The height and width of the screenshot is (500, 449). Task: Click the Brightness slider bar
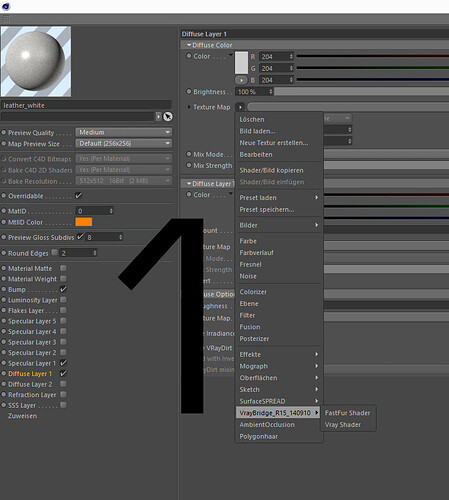click(x=361, y=91)
